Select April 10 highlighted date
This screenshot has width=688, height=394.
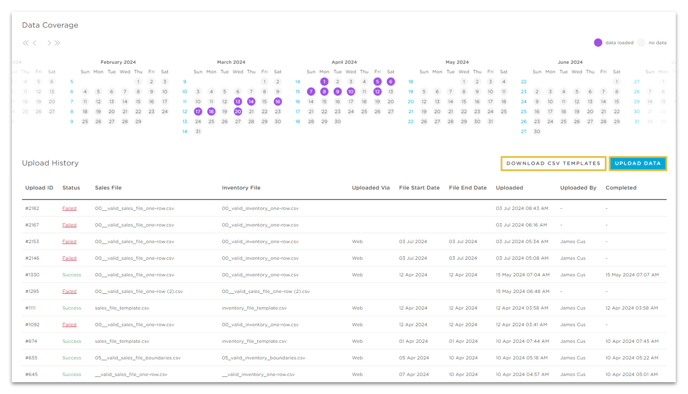351,92
